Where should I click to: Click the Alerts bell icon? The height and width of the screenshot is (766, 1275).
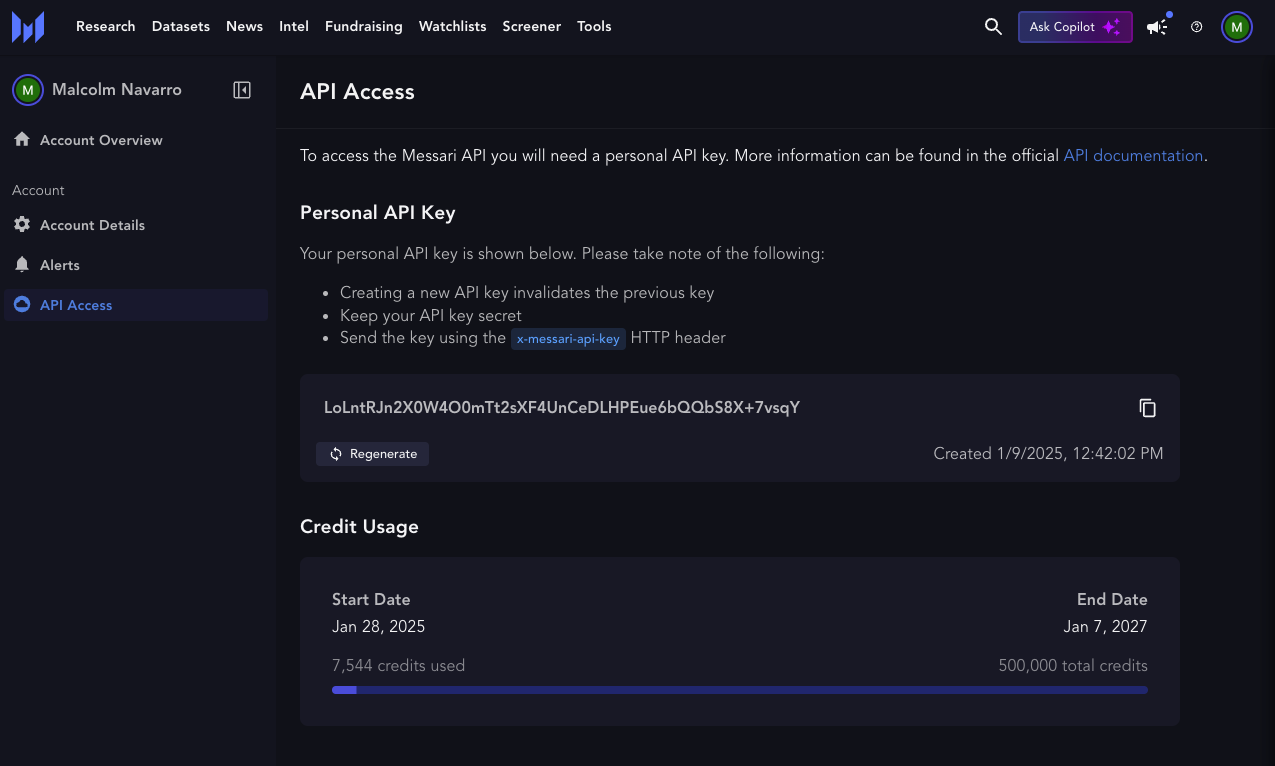tap(22, 264)
